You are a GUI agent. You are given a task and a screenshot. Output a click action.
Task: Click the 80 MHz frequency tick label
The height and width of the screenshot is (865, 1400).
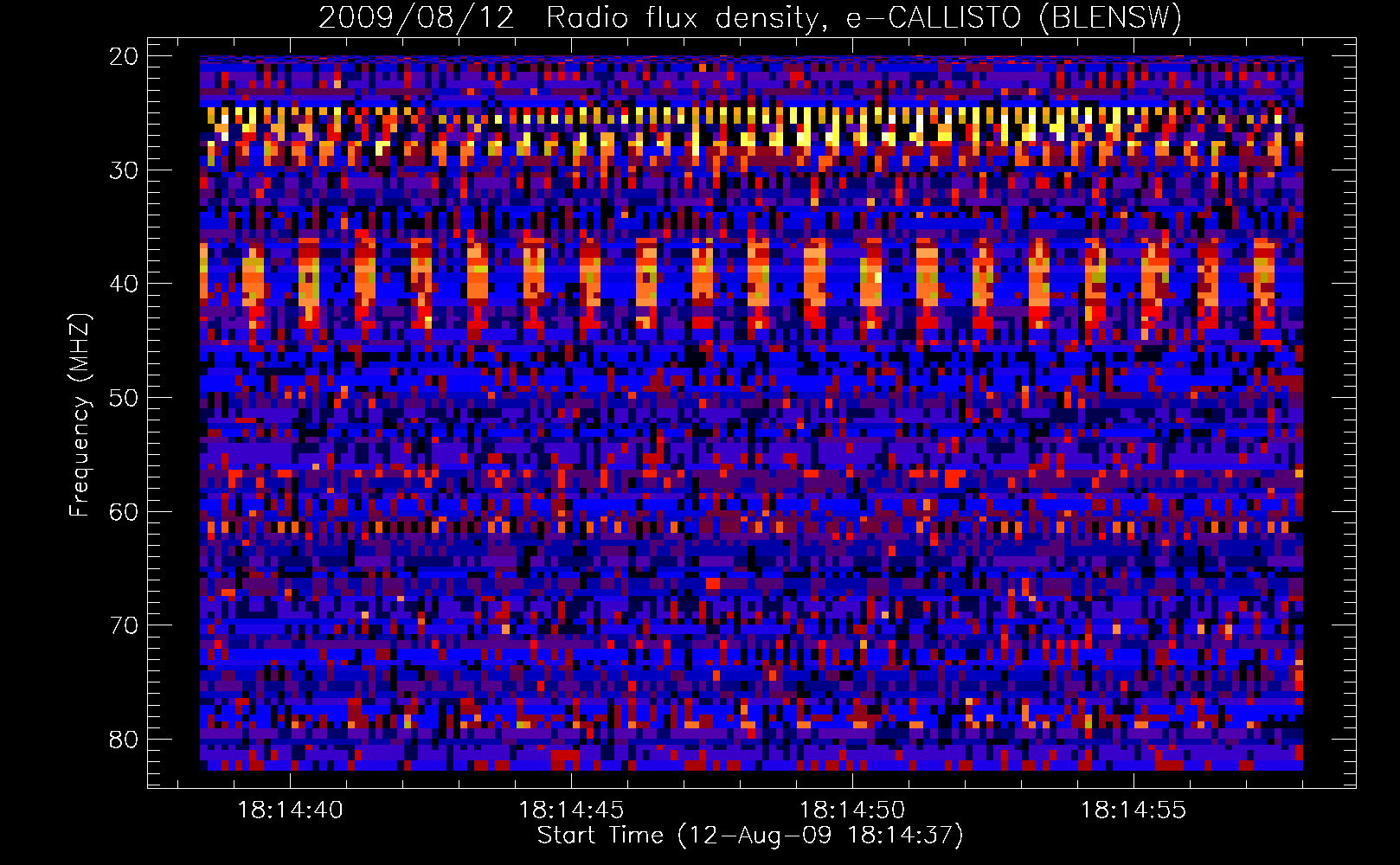pyautogui.click(x=125, y=740)
